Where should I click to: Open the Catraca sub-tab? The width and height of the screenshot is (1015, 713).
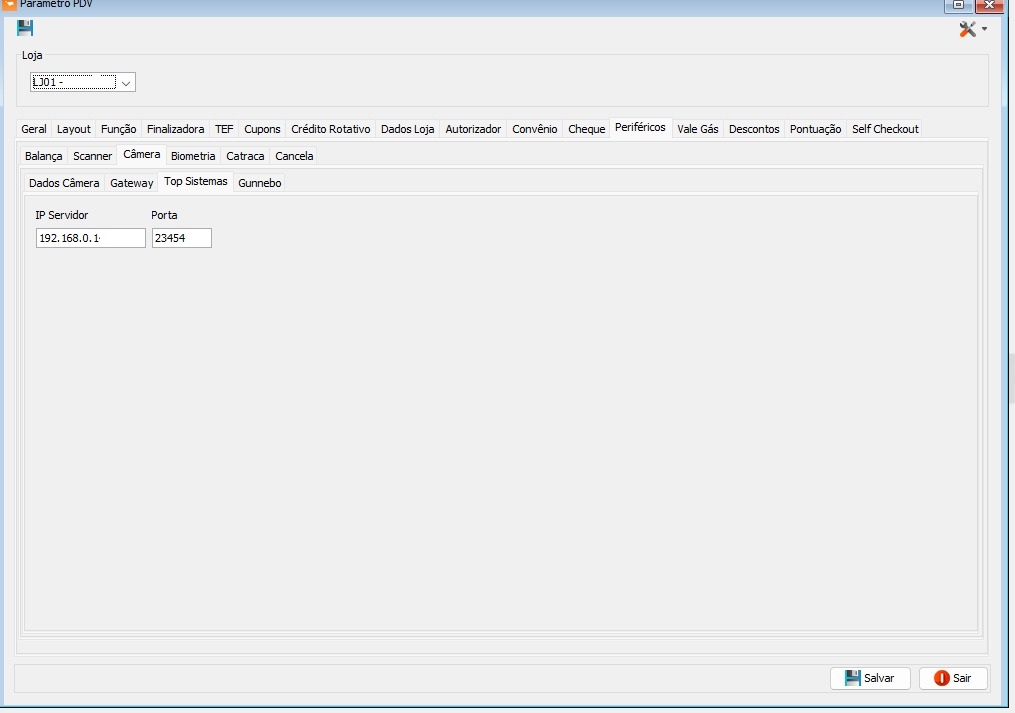245,156
